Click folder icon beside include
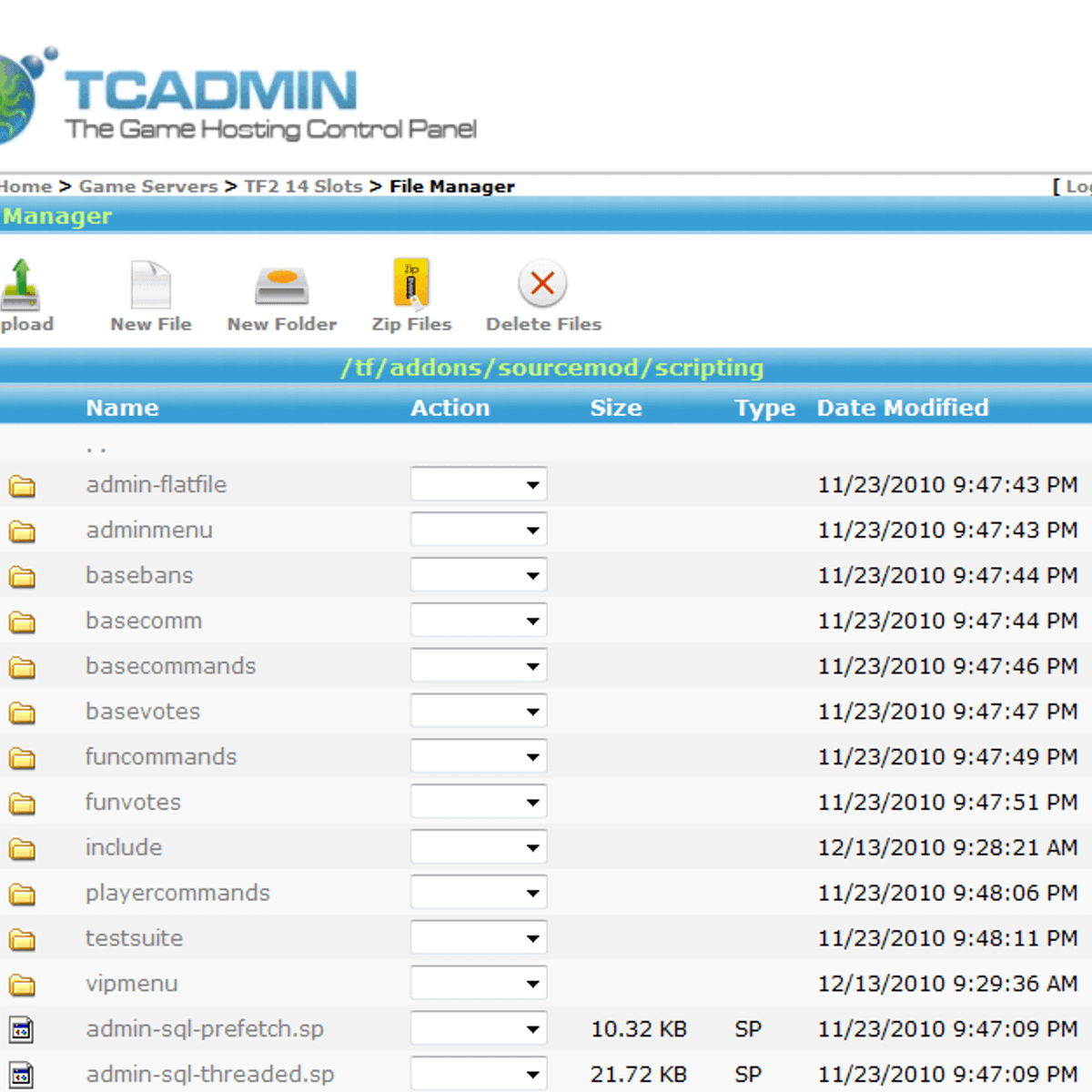1092x1092 pixels. tap(23, 849)
